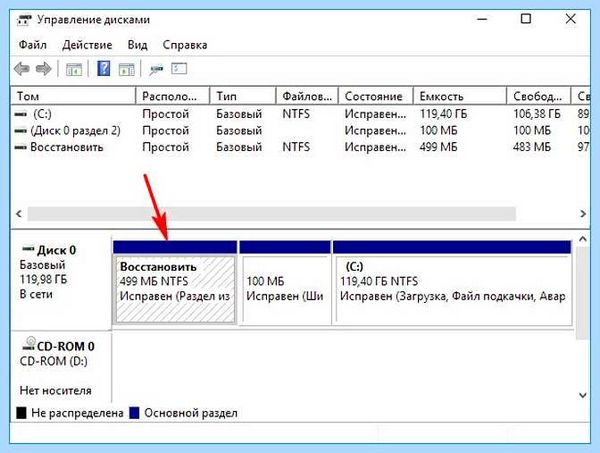600x453 pixels.
Task: Open the Файл menu
Action: [33, 45]
